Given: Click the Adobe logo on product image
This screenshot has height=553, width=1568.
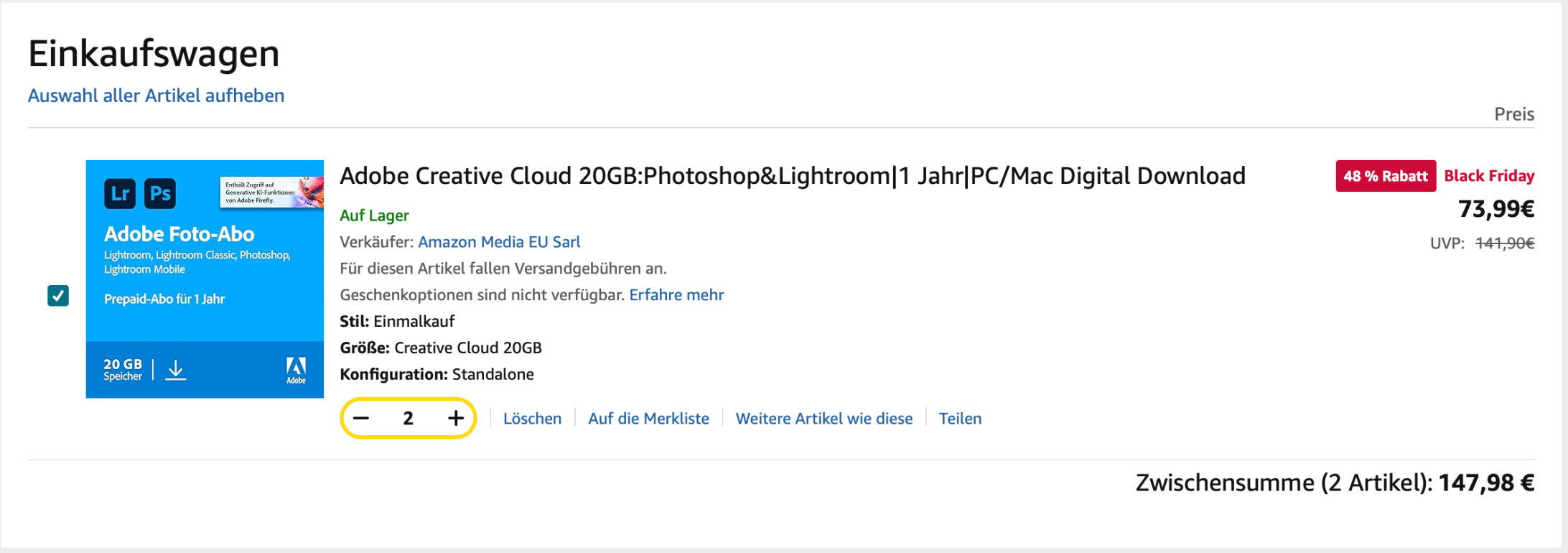Looking at the screenshot, I should pos(296,370).
